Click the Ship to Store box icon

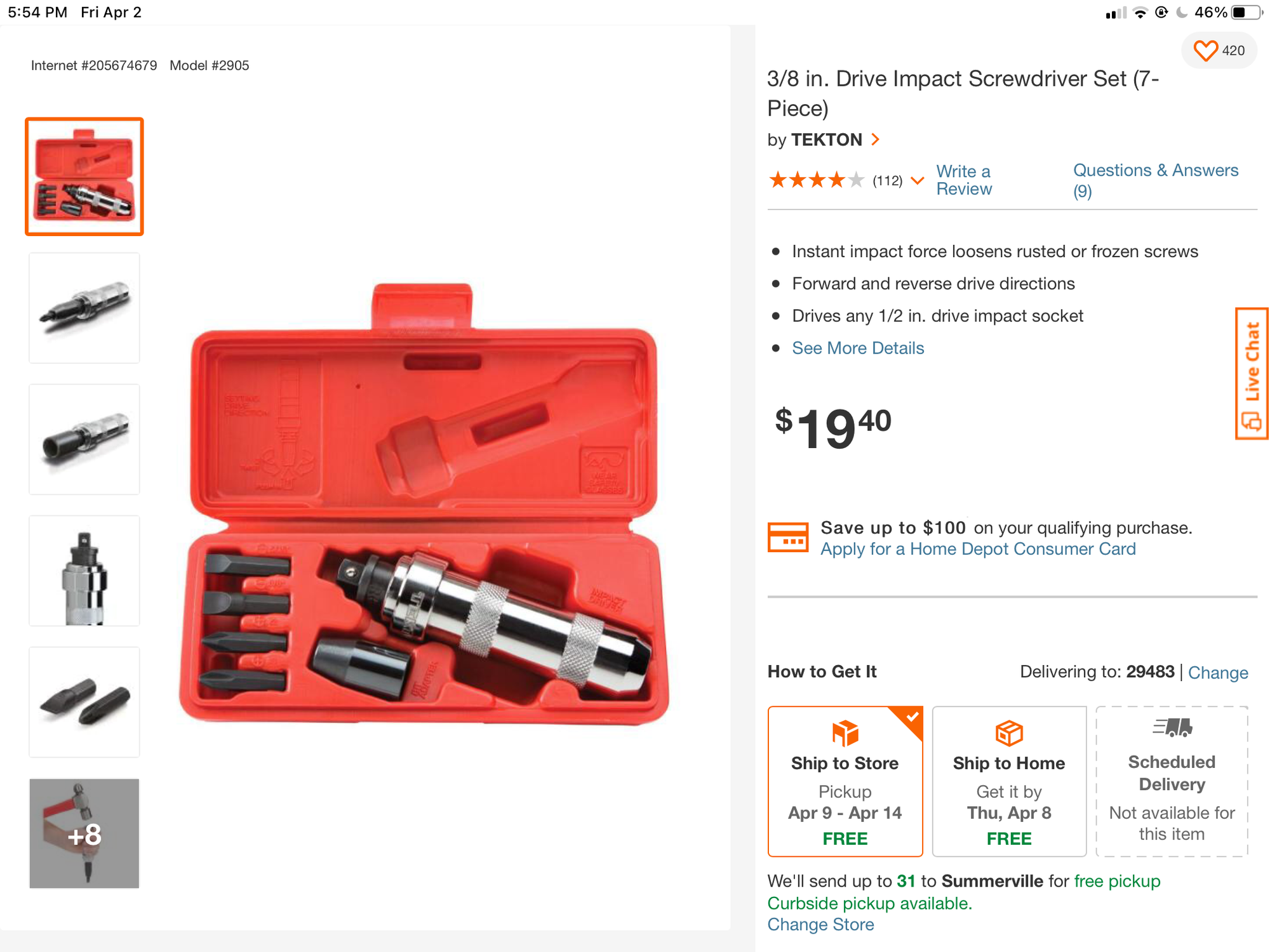tap(845, 733)
